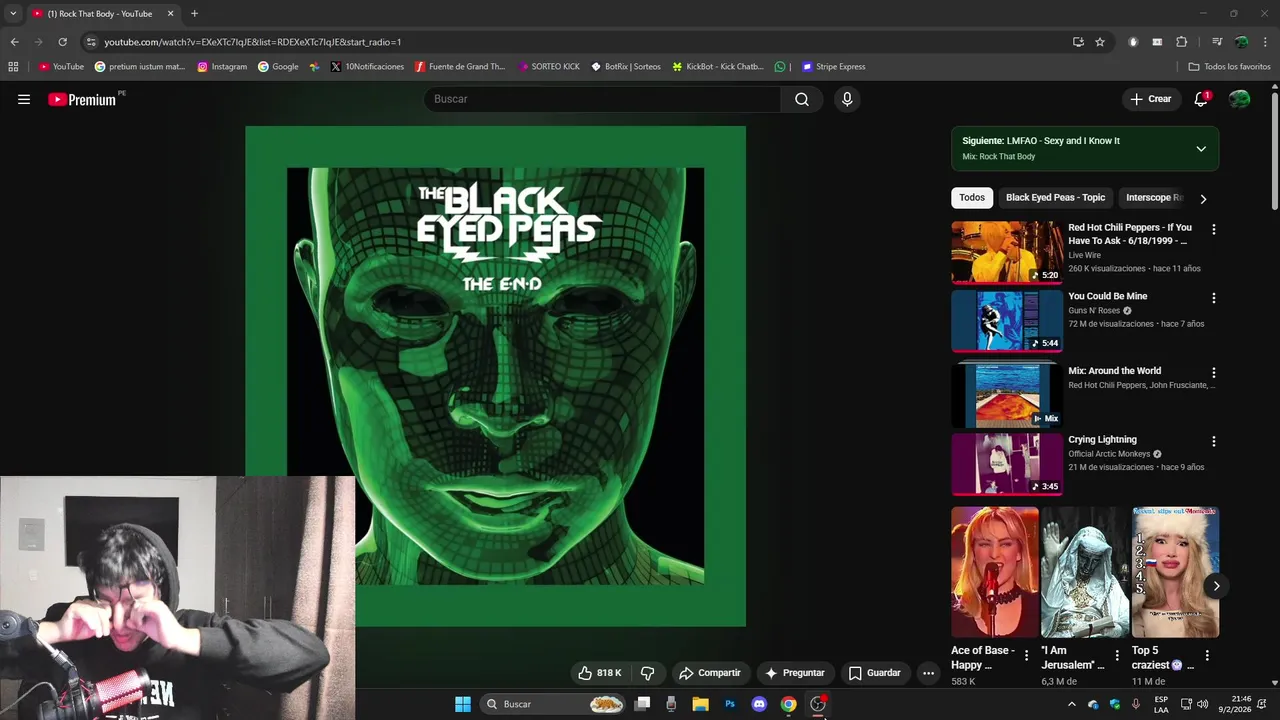Open Chrome tab search dropdown
Viewport: 1280px width, 720px height.
coord(13,14)
